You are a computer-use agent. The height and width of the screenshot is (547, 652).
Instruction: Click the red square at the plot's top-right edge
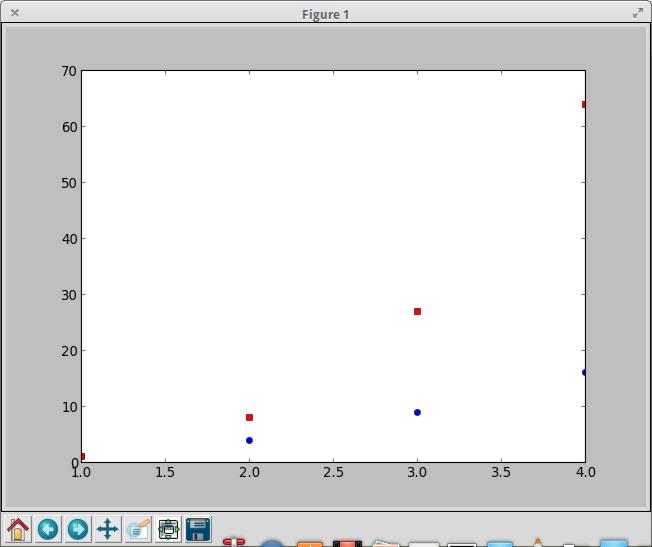[583, 104]
